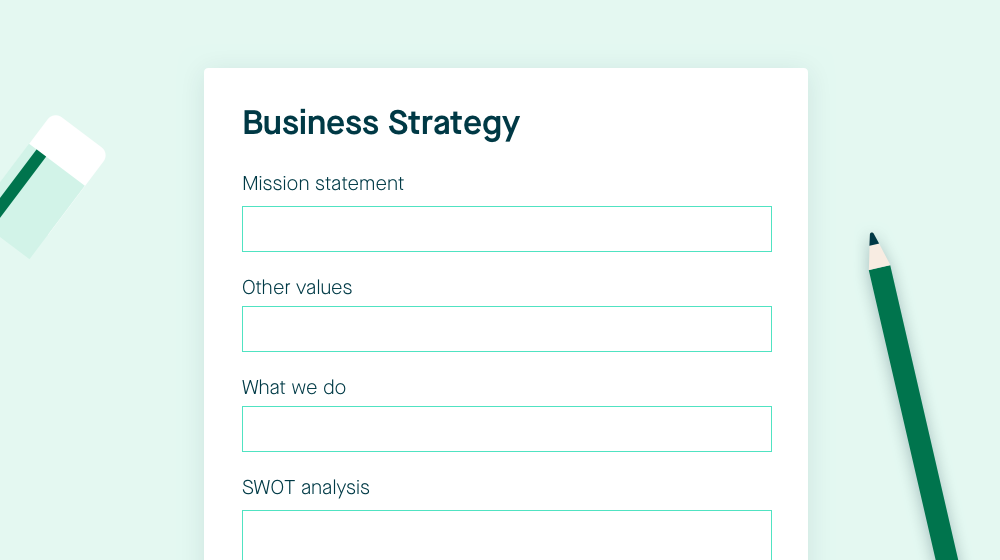The width and height of the screenshot is (1000, 560).
Task: Click the mint background above the form
Action: coord(506,32)
